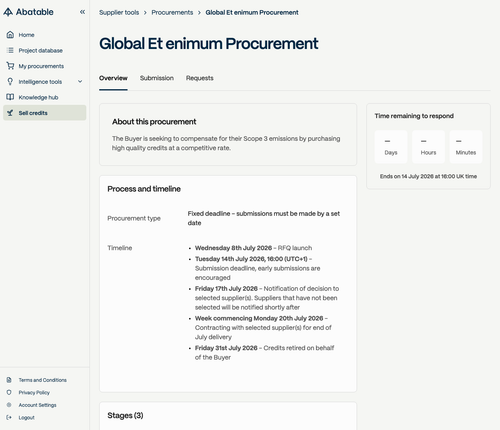
Task: Click the Days countdown box
Action: click(x=391, y=147)
